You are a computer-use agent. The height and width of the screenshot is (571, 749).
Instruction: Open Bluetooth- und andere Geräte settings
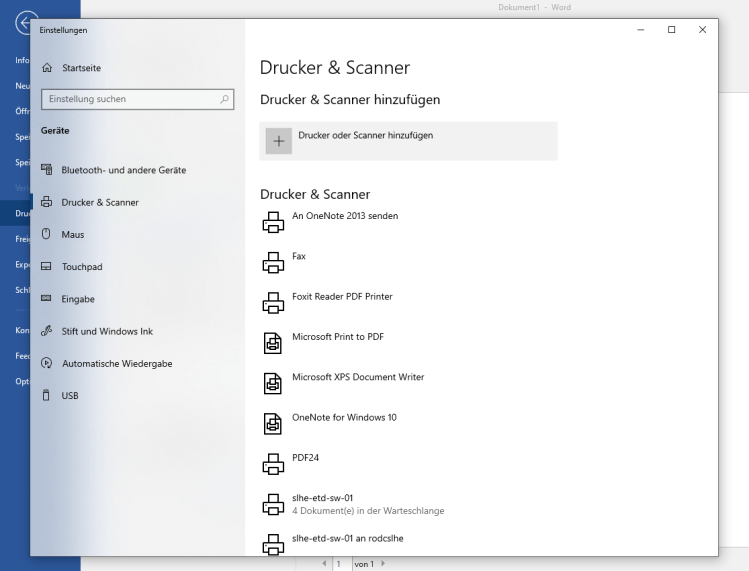(123, 170)
